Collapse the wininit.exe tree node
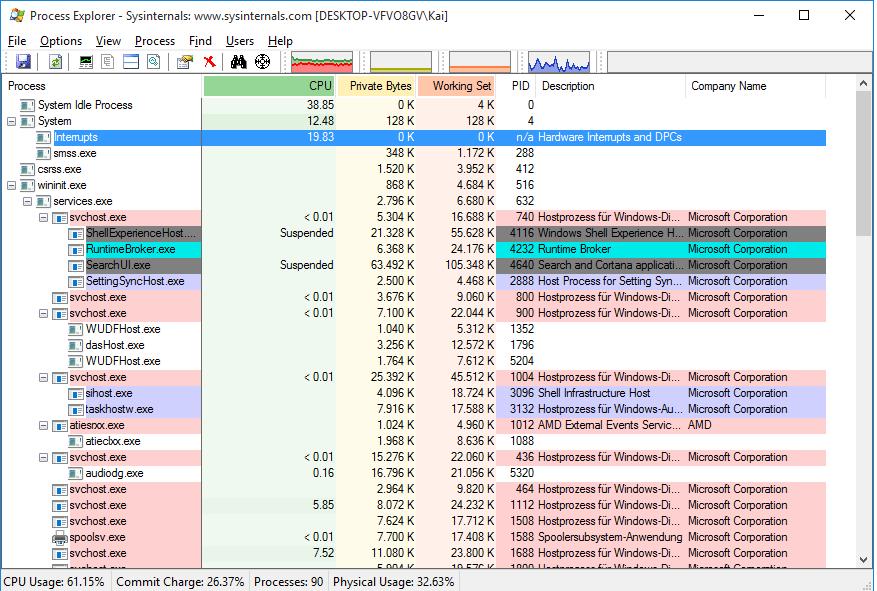Screen dimensions: 877x591 click(x=11, y=186)
